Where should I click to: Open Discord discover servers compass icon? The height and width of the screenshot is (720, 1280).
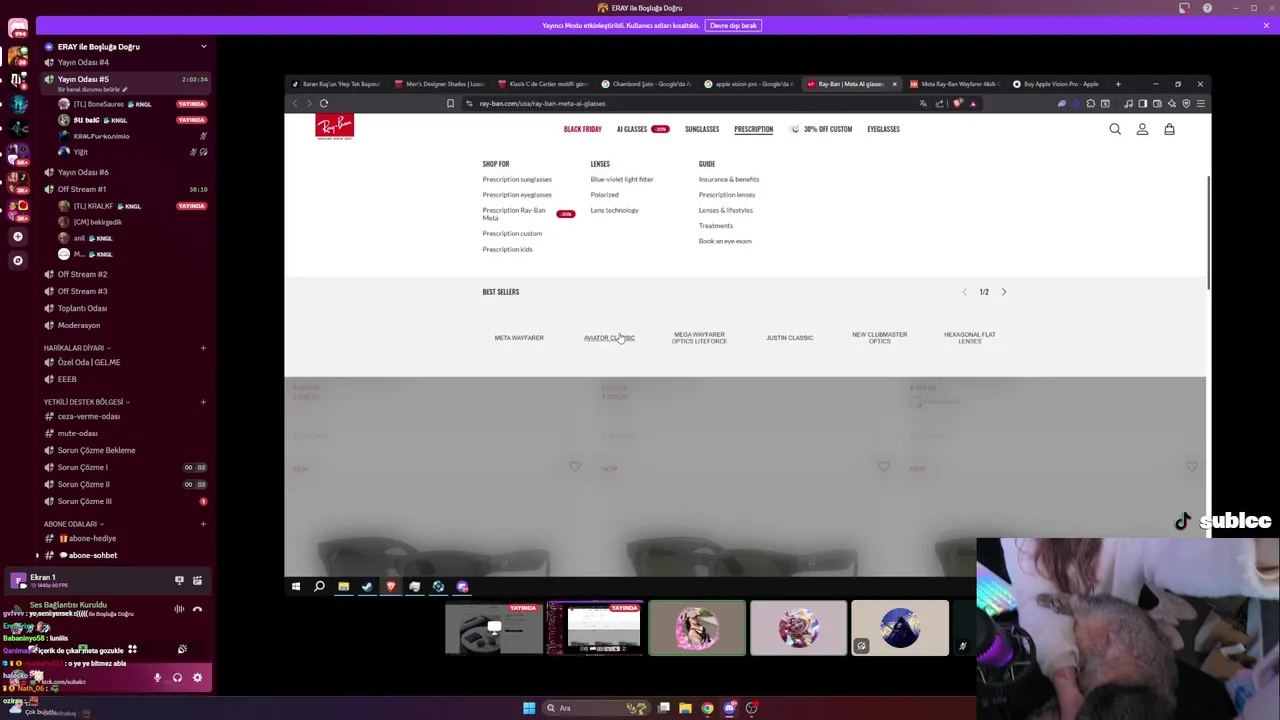pos(18,260)
